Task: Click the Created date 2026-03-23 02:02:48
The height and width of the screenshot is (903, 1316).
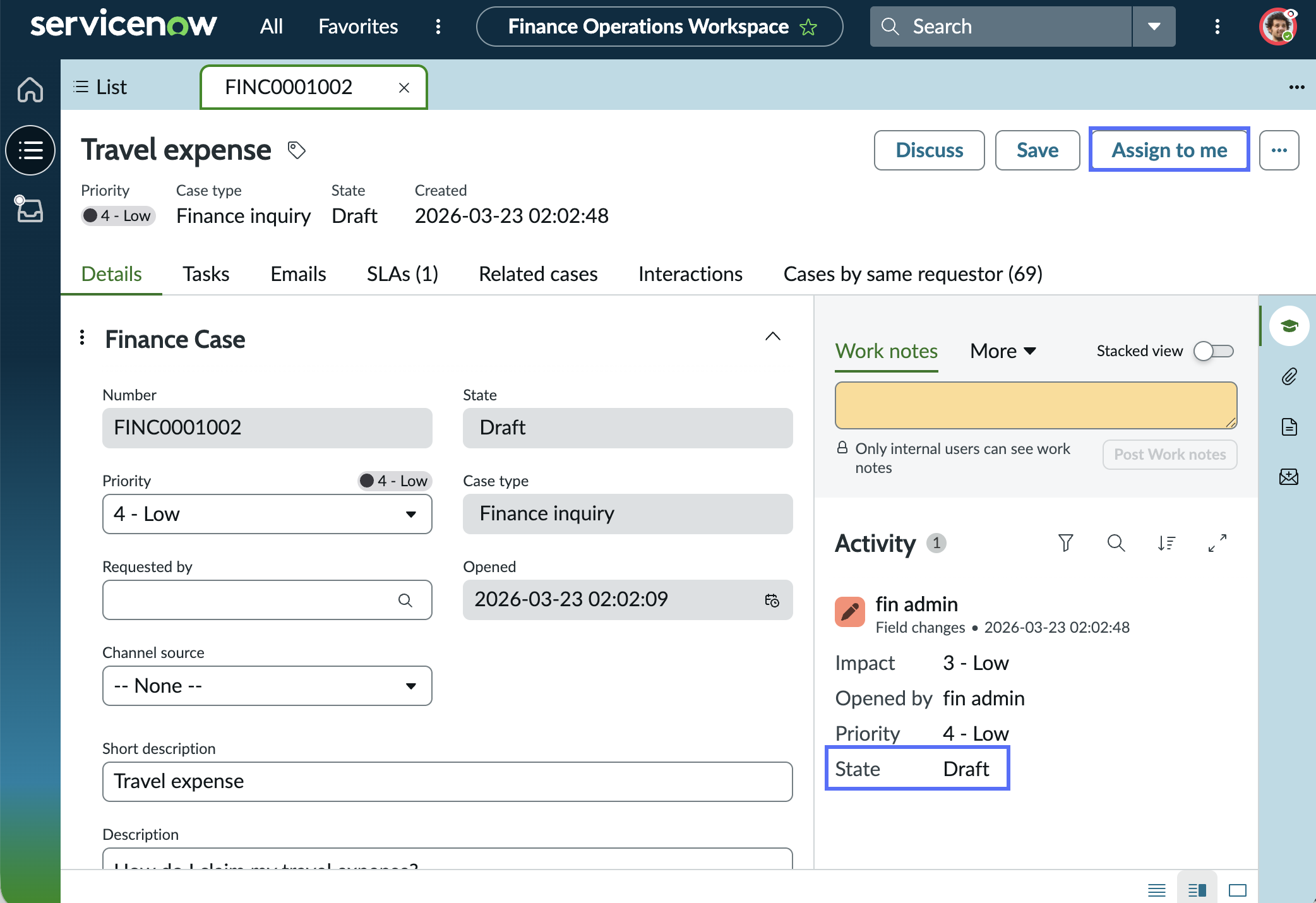Action: tap(511, 216)
